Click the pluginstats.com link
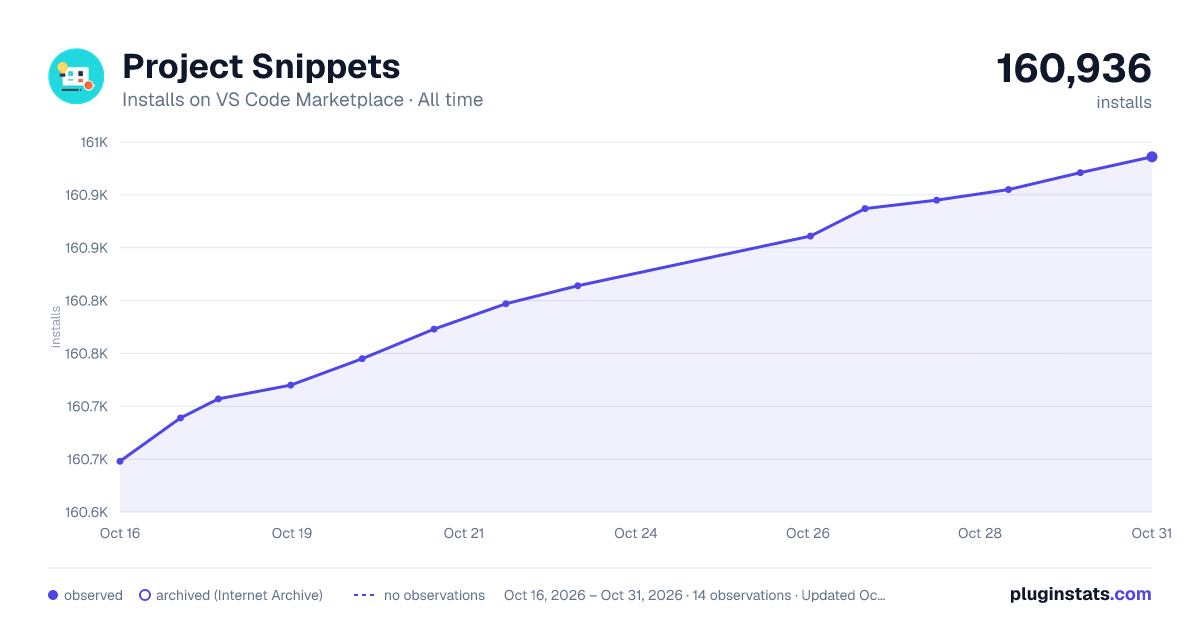This screenshot has height=630, width=1200. tap(1080, 594)
